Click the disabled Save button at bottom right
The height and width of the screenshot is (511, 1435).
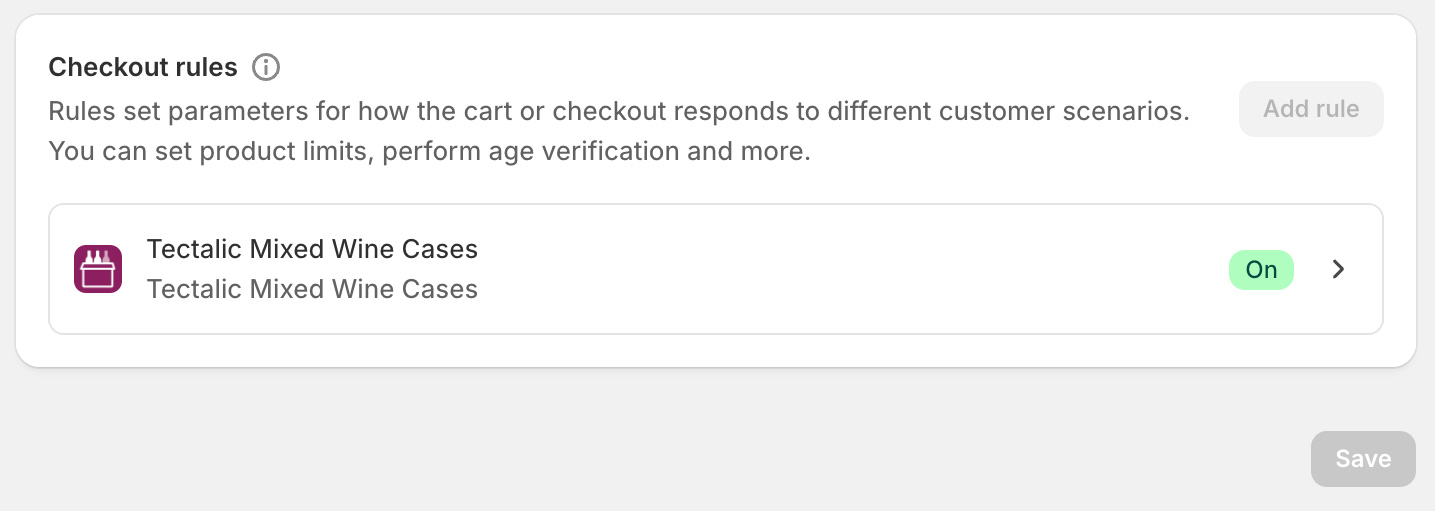pyautogui.click(x=1363, y=459)
